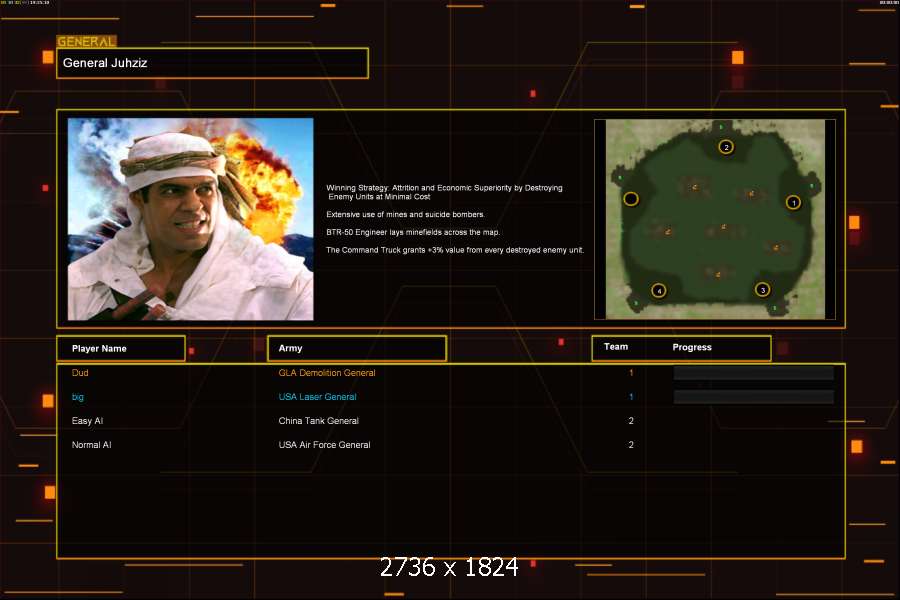This screenshot has height=600, width=900.
Task: Click the Easy AI player entry
Action: 88,421
